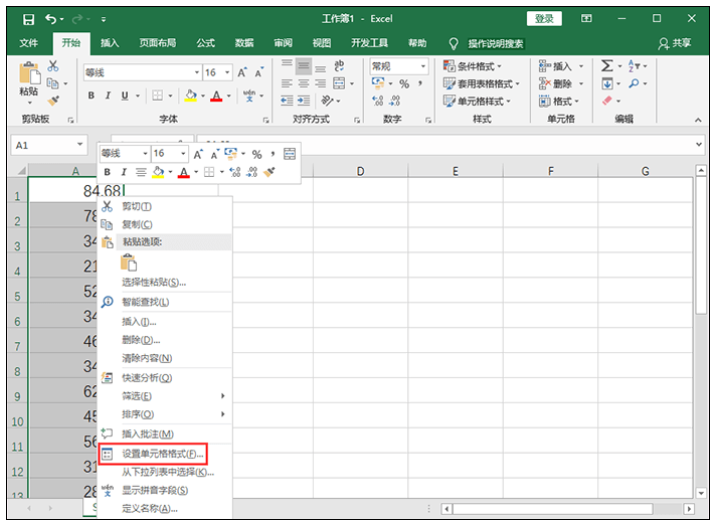Toggle Bold in mini toolbar
Image resolution: width=725 pixels, height=524 pixels.
tap(107, 172)
